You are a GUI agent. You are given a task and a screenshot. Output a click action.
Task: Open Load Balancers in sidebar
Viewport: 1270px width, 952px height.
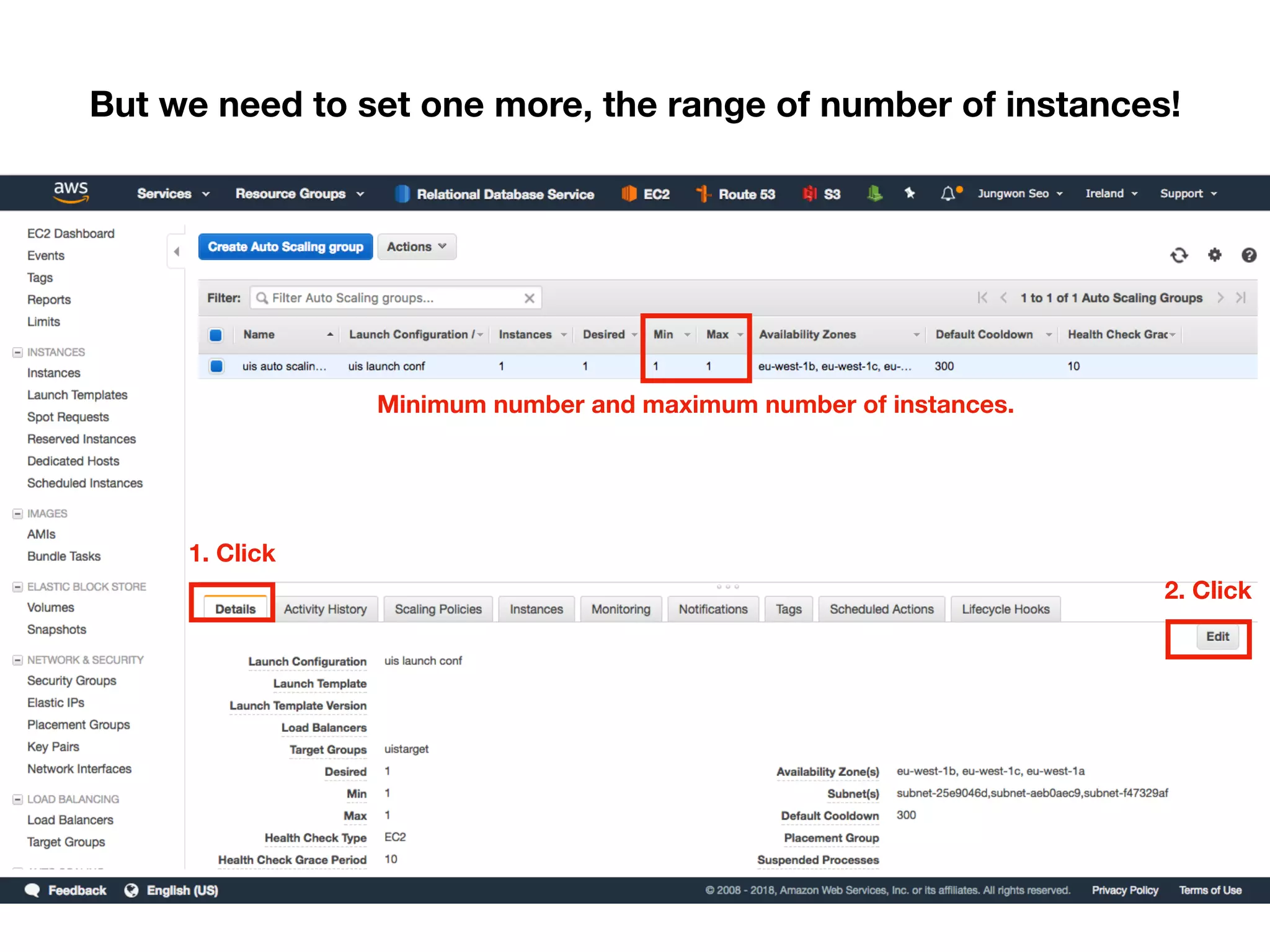(70, 820)
